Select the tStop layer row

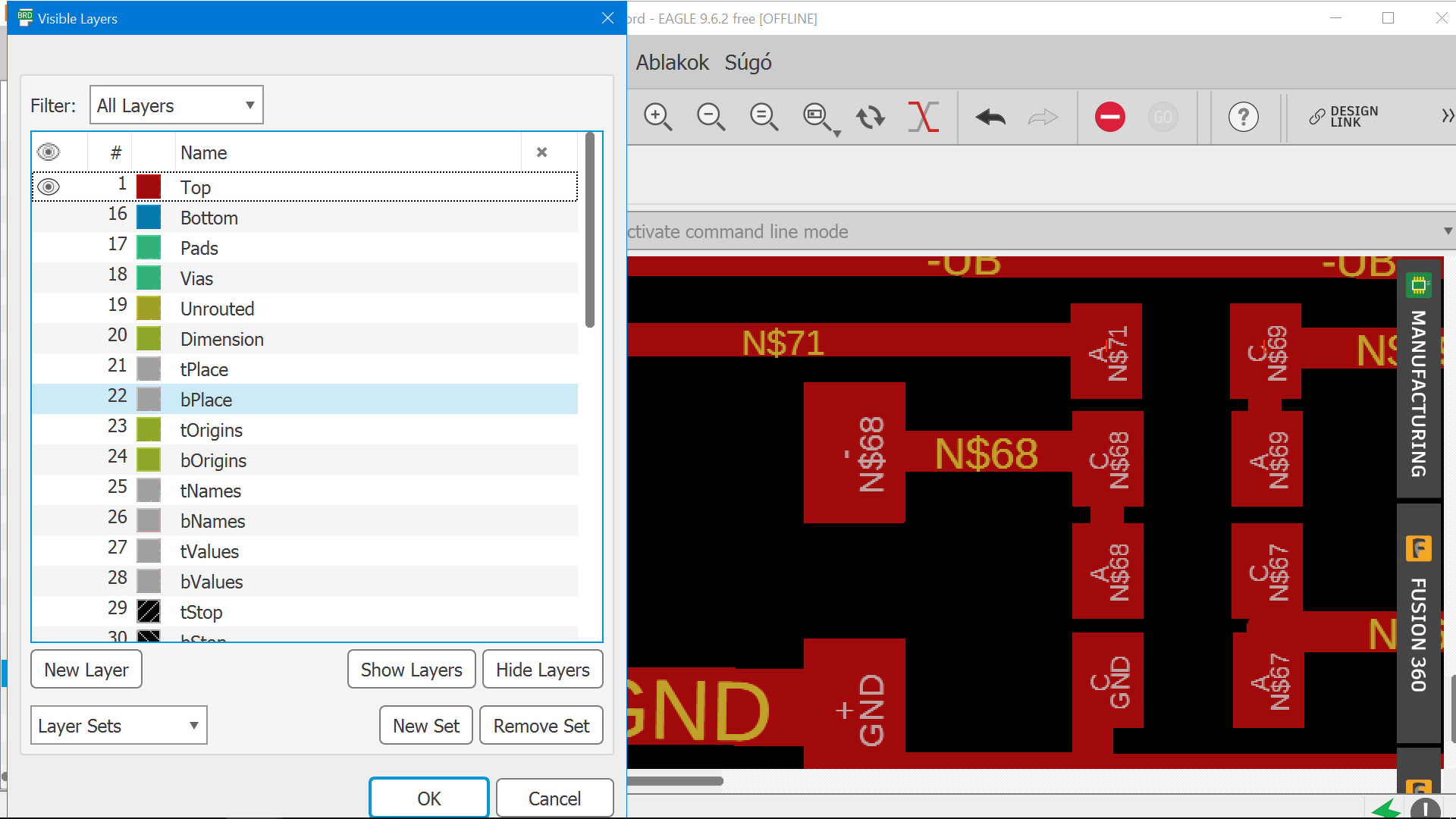[x=305, y=611]
